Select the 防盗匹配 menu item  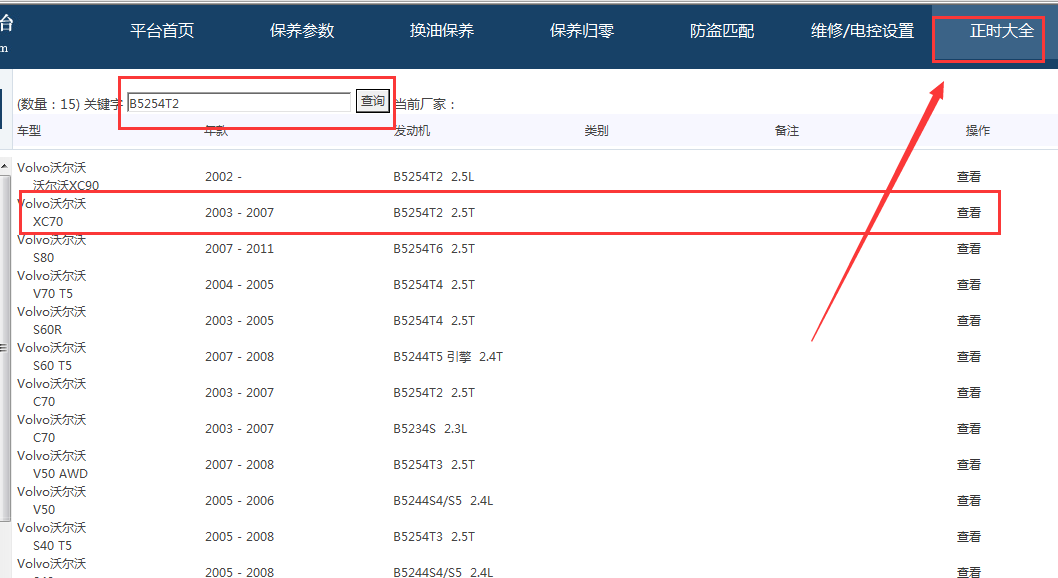pos(722,30)
